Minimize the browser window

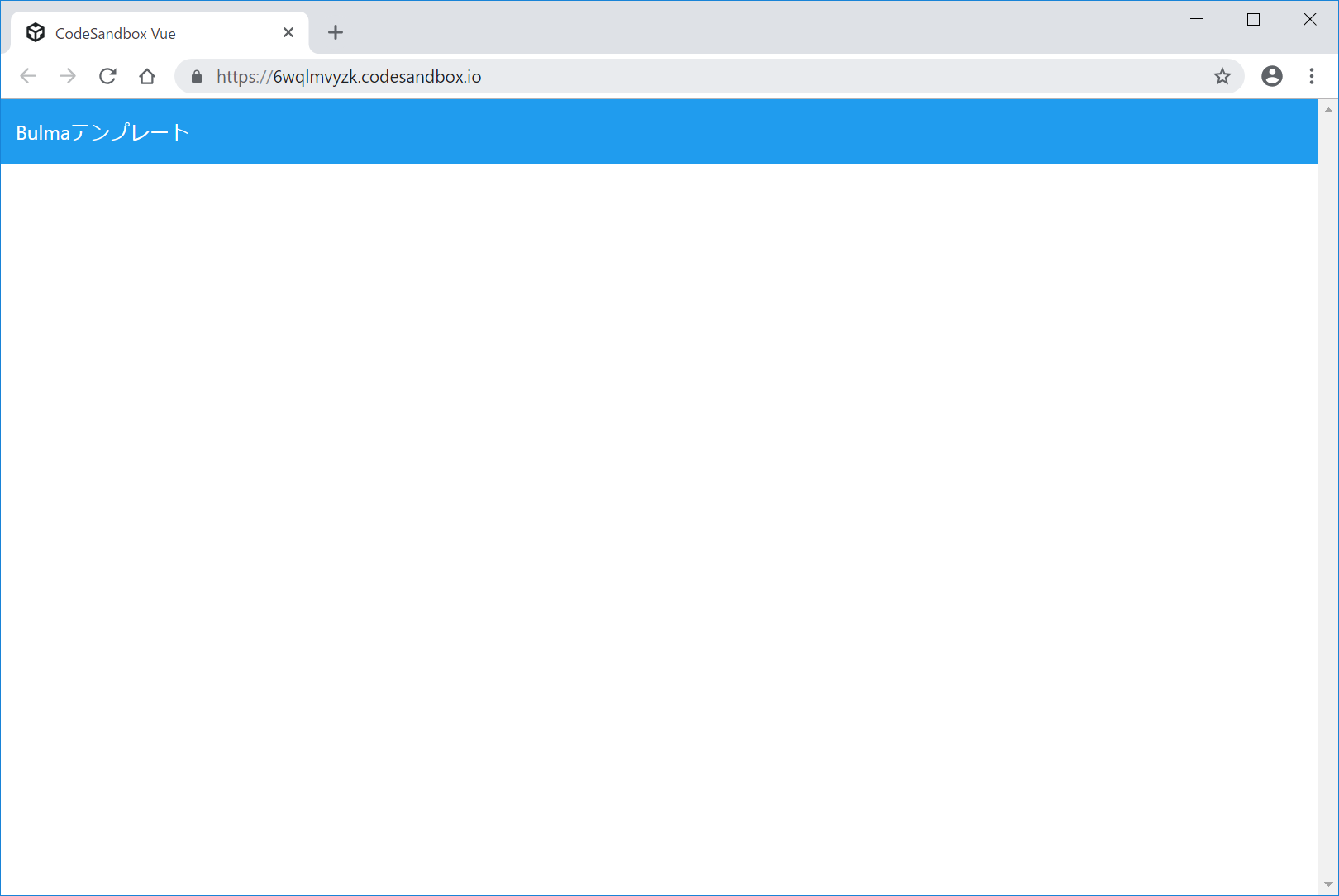click(1196, 20)
